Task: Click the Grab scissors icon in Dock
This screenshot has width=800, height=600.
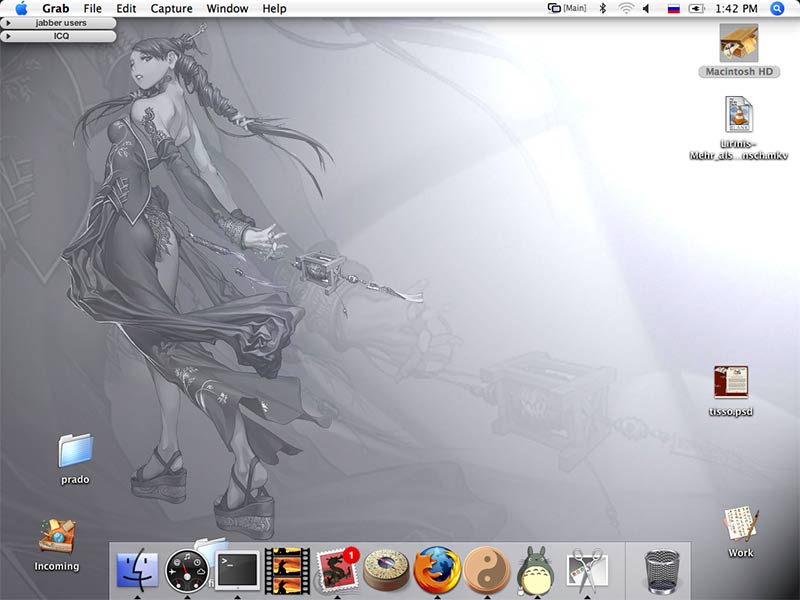Action: (587, 570)
